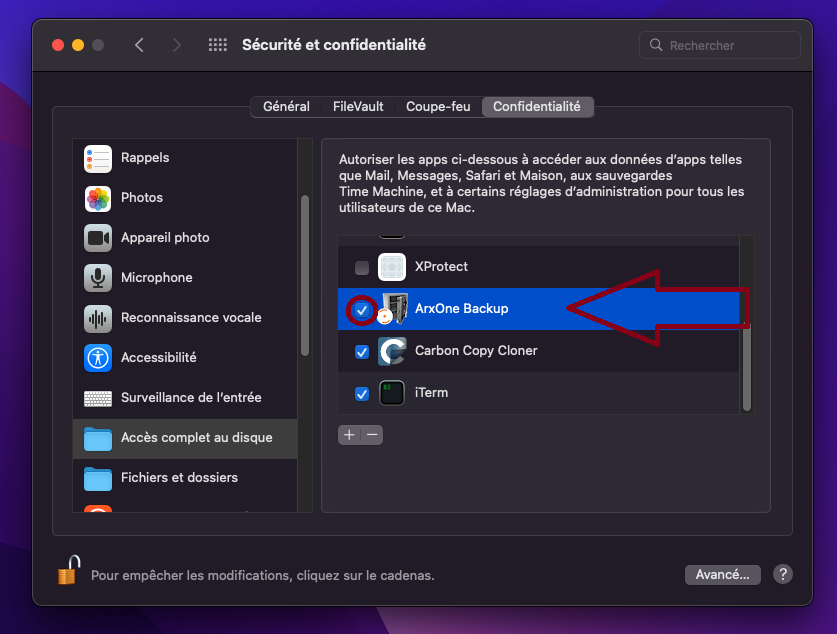Click inside the Rechercher search field
The width and height of the screenshot is (837, 634).
click(719, 45)
